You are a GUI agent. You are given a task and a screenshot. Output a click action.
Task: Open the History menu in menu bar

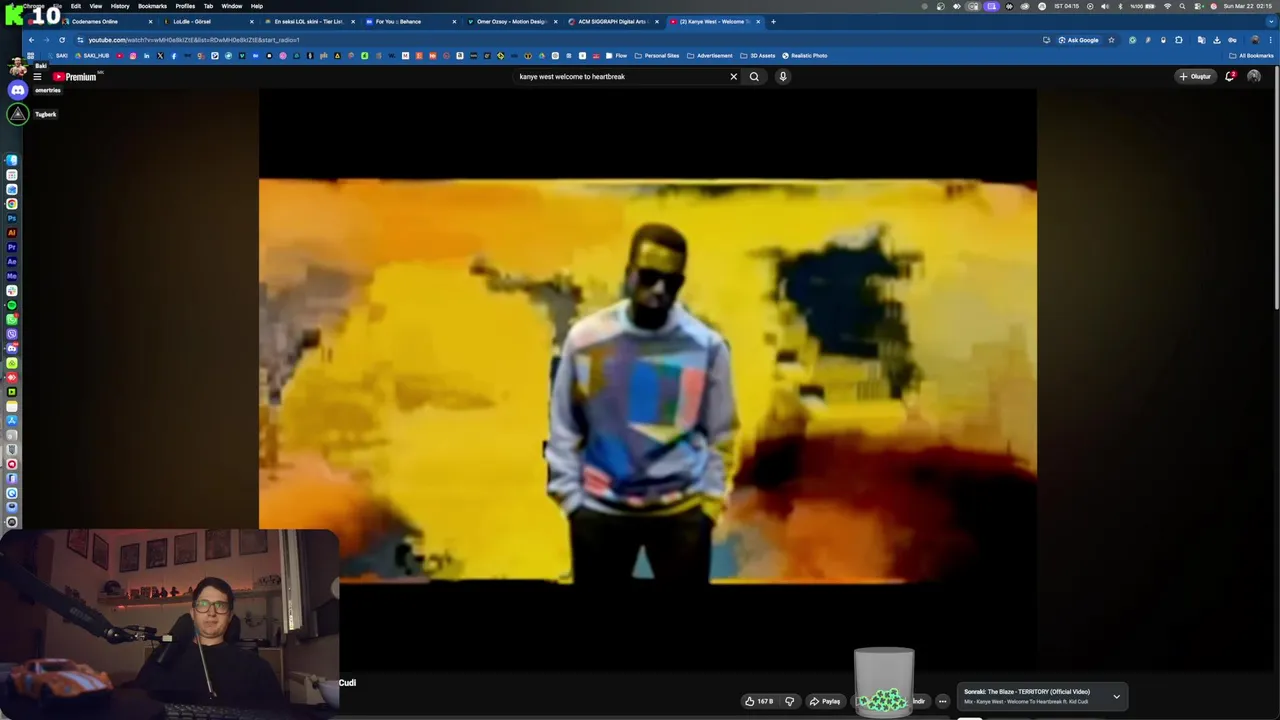(x=120, y=6)
